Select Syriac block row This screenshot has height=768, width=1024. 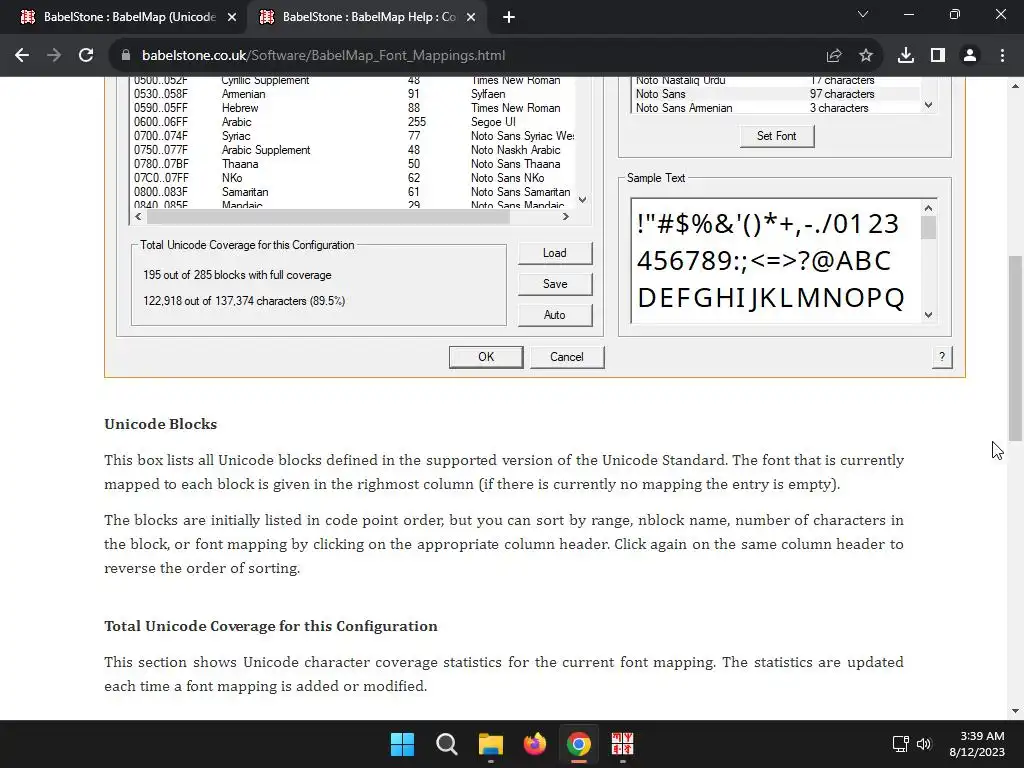click(x=353, y=136)
